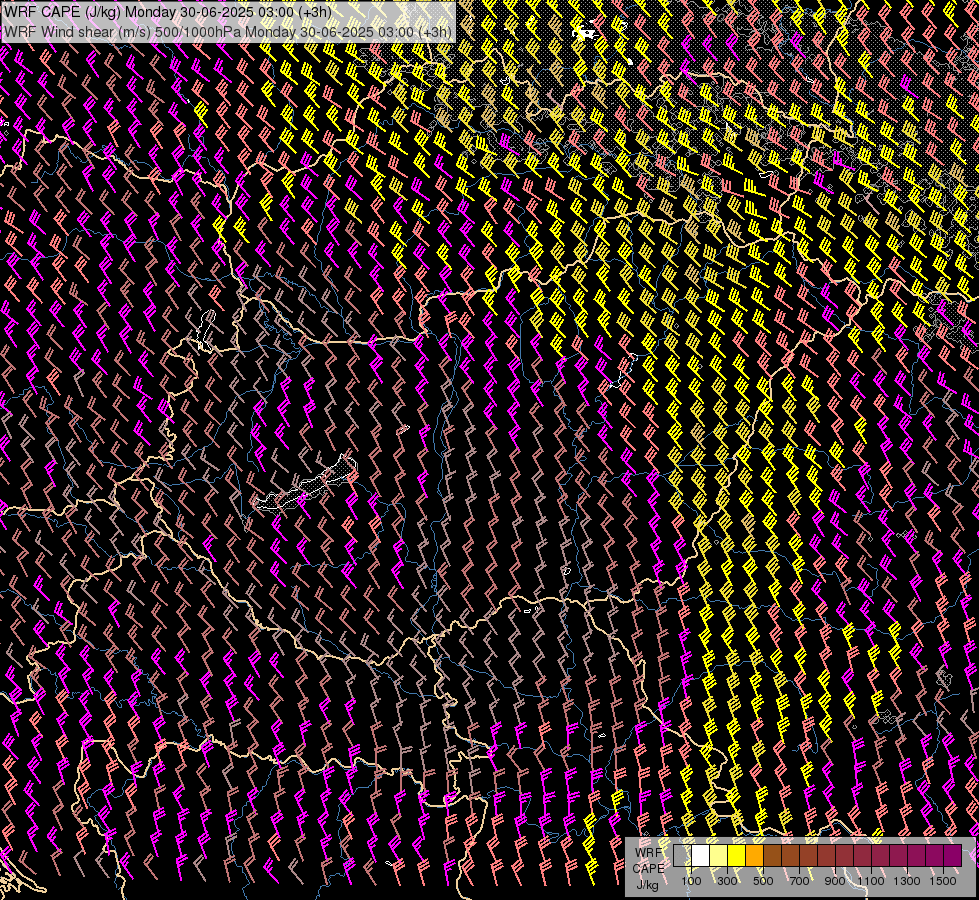
Task: Select the last purple legend swatch past 1500
Action: (x=953, y=855)
